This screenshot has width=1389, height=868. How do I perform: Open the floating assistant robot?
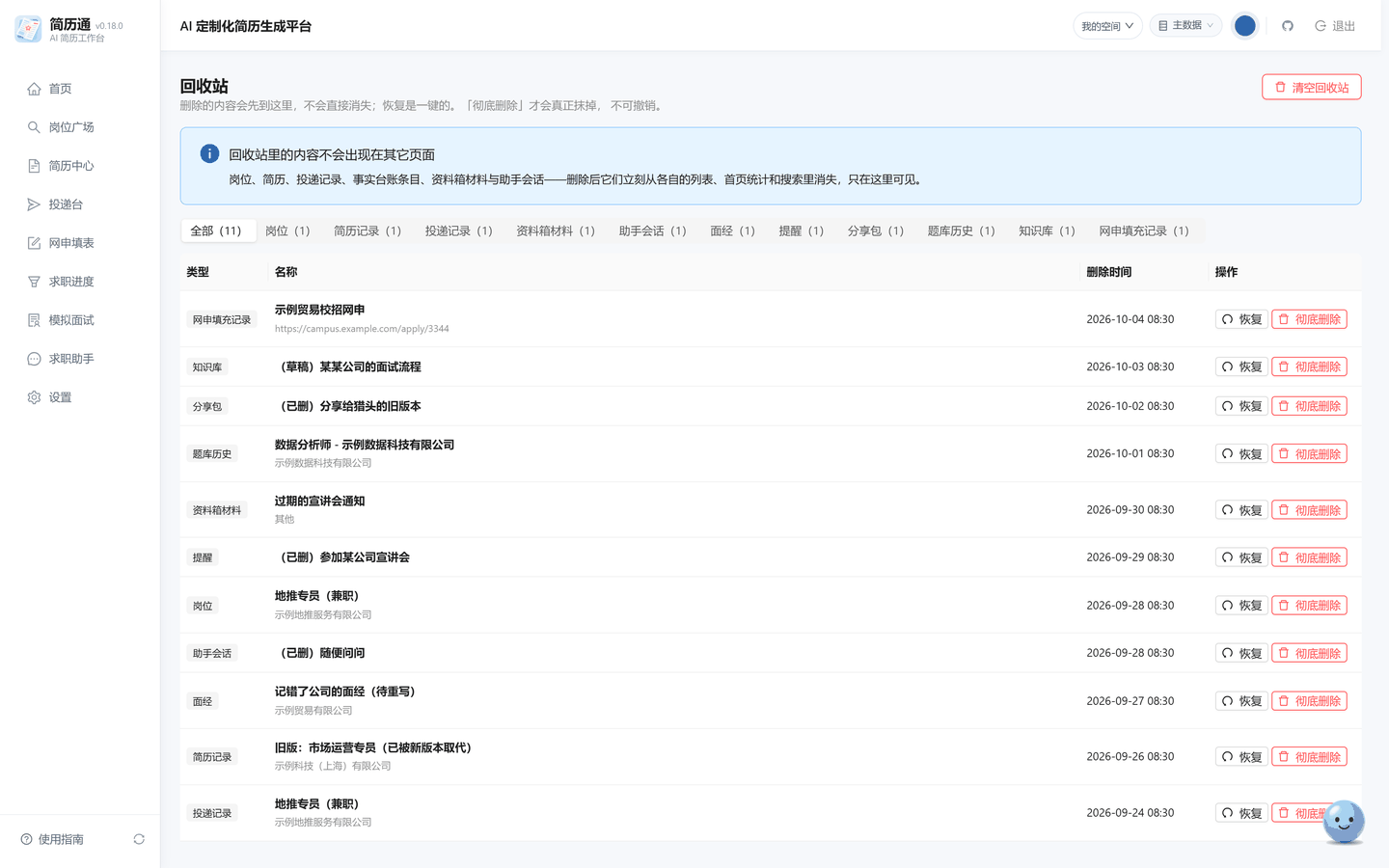[x=1344, y=823]
